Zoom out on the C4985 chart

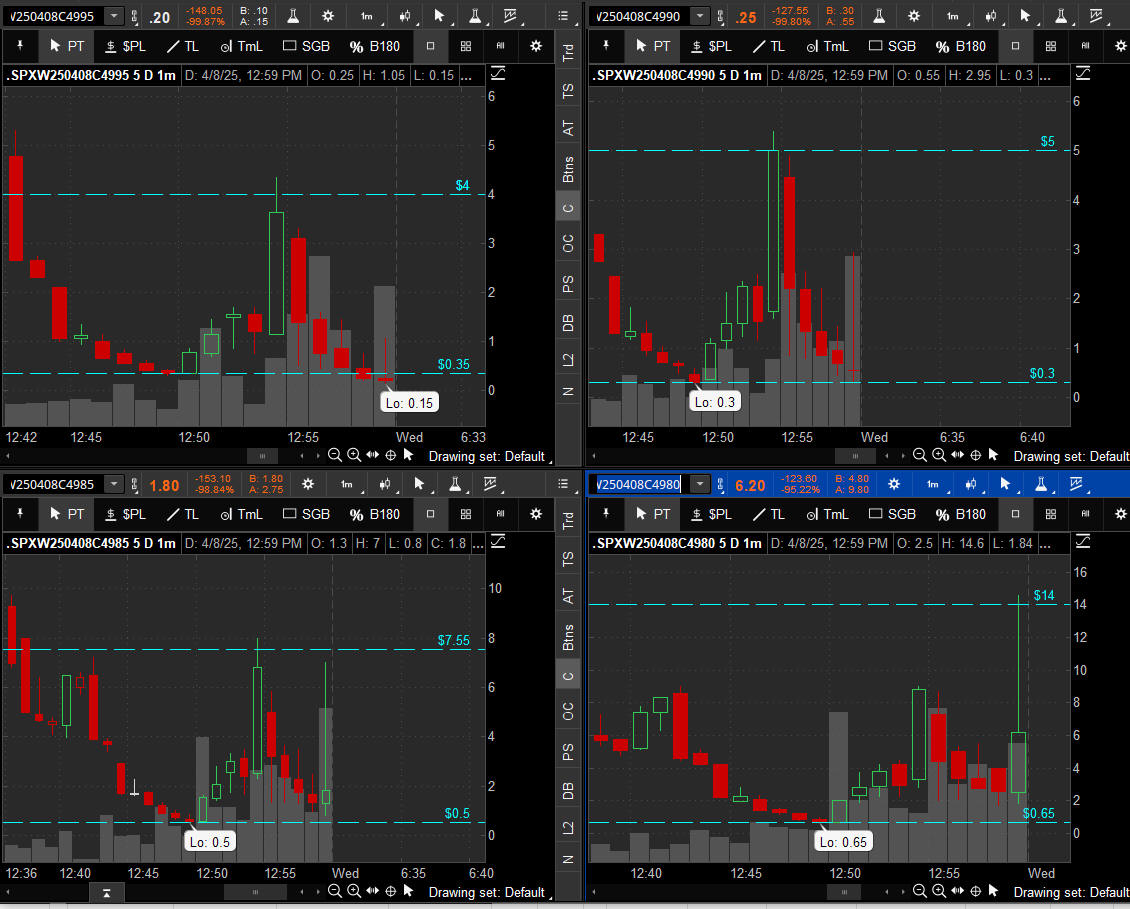tap(334, 891)
